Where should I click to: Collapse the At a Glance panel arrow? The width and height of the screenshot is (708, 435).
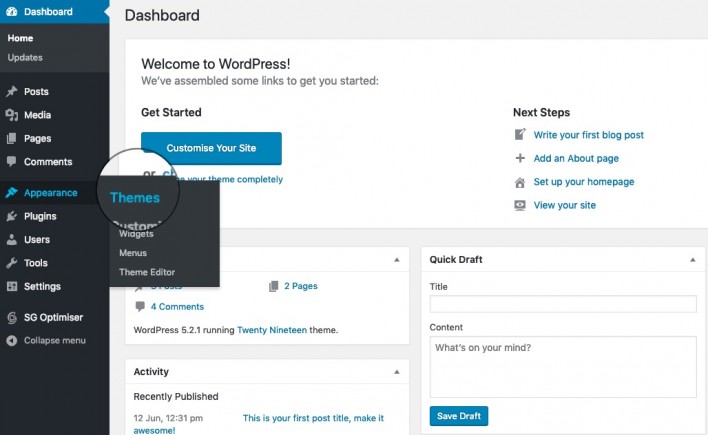(397, 260)
